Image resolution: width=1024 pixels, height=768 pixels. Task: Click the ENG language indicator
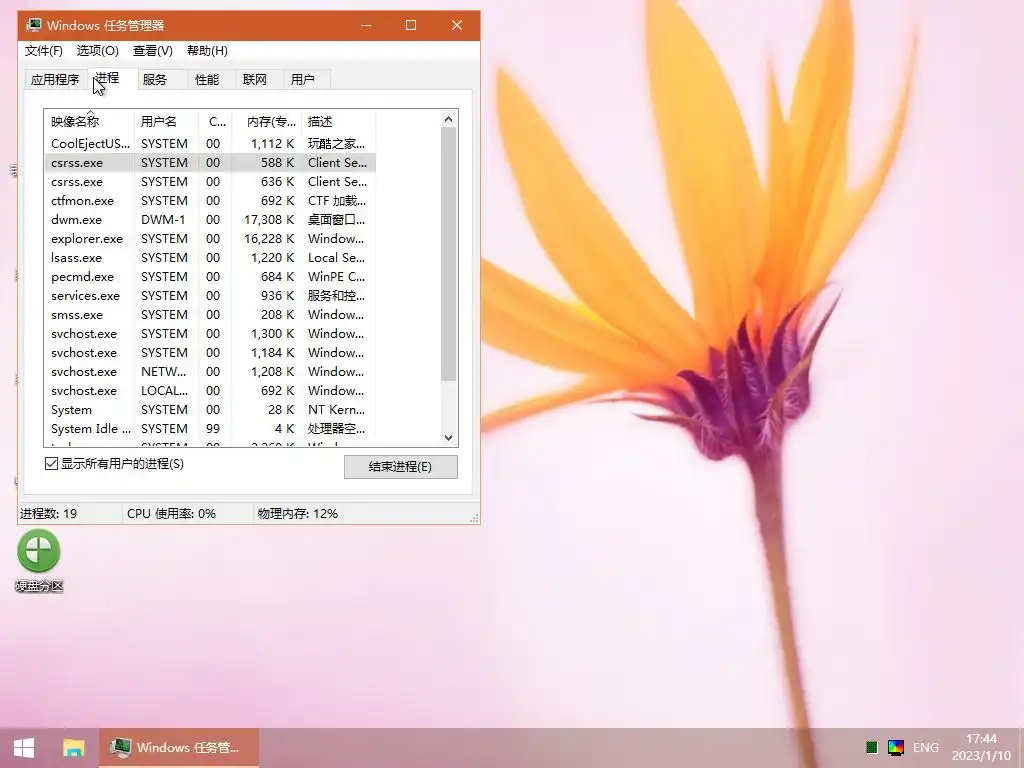925,748
